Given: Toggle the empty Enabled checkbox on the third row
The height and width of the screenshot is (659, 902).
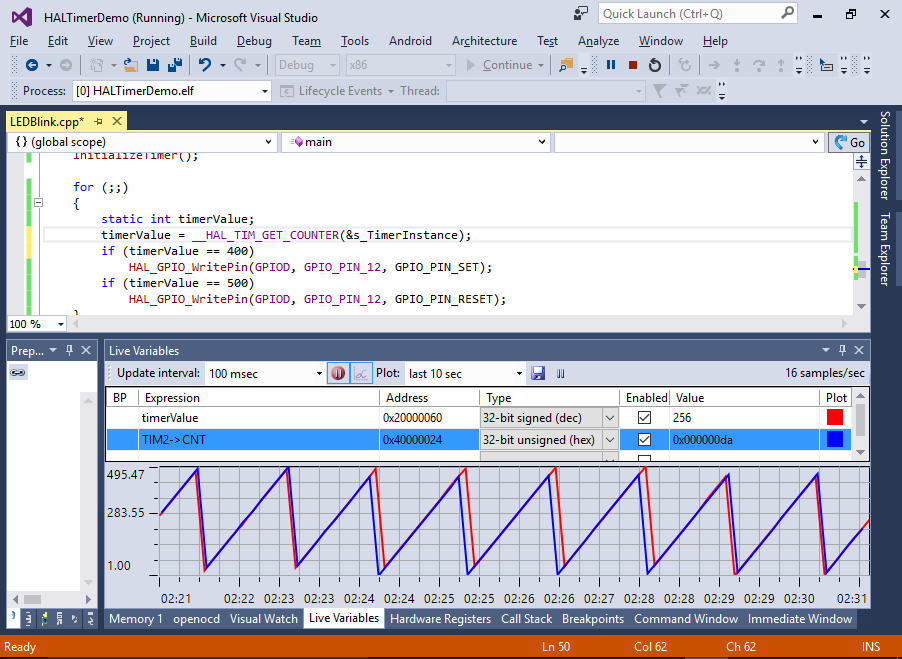Looking at the screenshot, I should tap(645, 458).
